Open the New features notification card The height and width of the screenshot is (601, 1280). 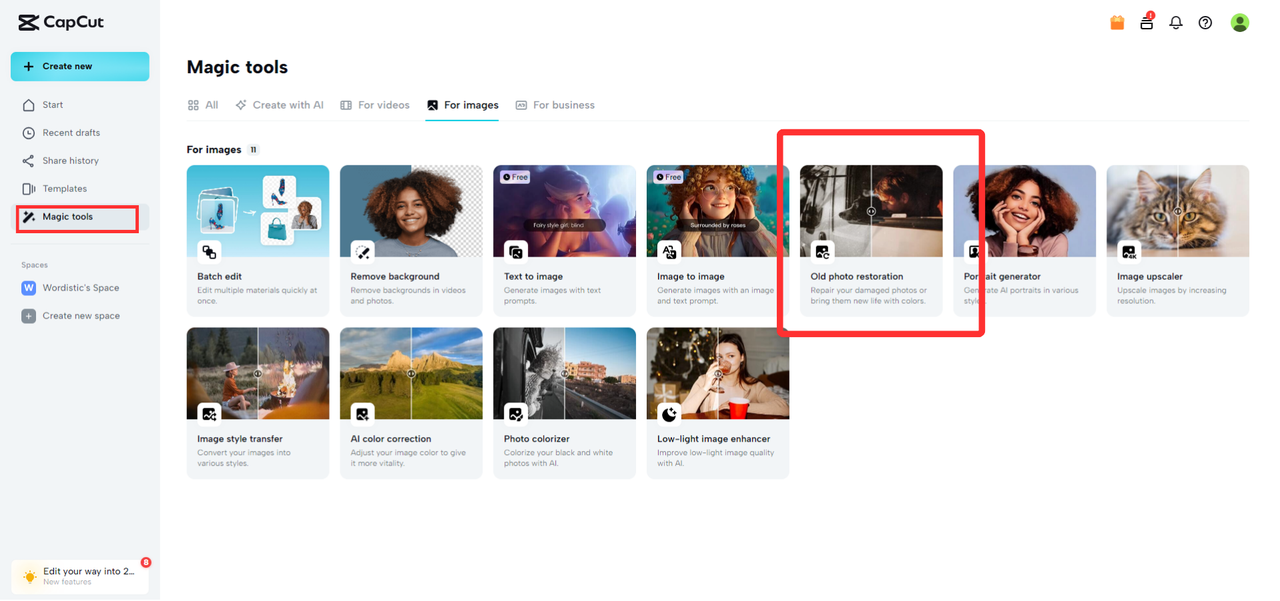pos(80,576)
